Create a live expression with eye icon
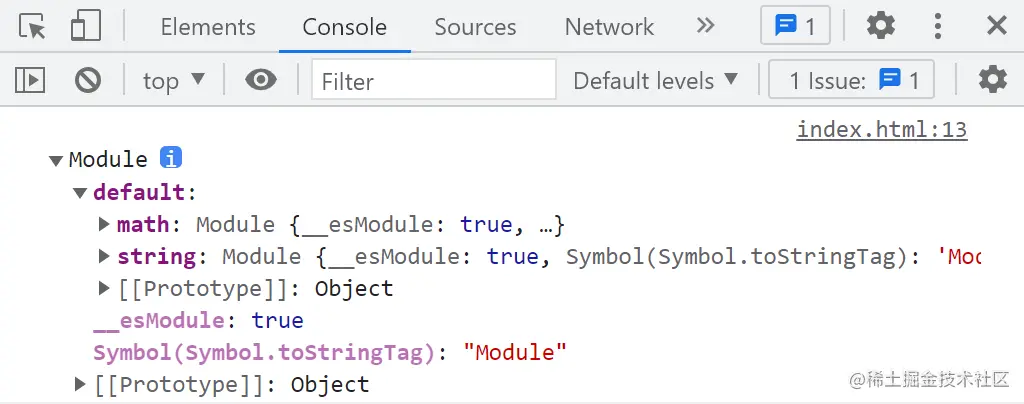1024x404 pixels. point(261,80)
